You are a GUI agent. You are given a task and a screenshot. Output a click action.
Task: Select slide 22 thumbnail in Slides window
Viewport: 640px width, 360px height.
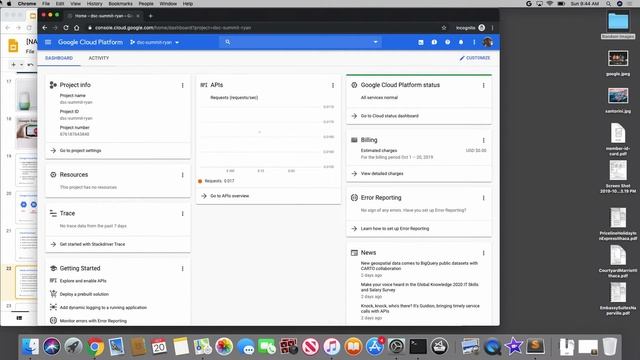coord(27,282)
